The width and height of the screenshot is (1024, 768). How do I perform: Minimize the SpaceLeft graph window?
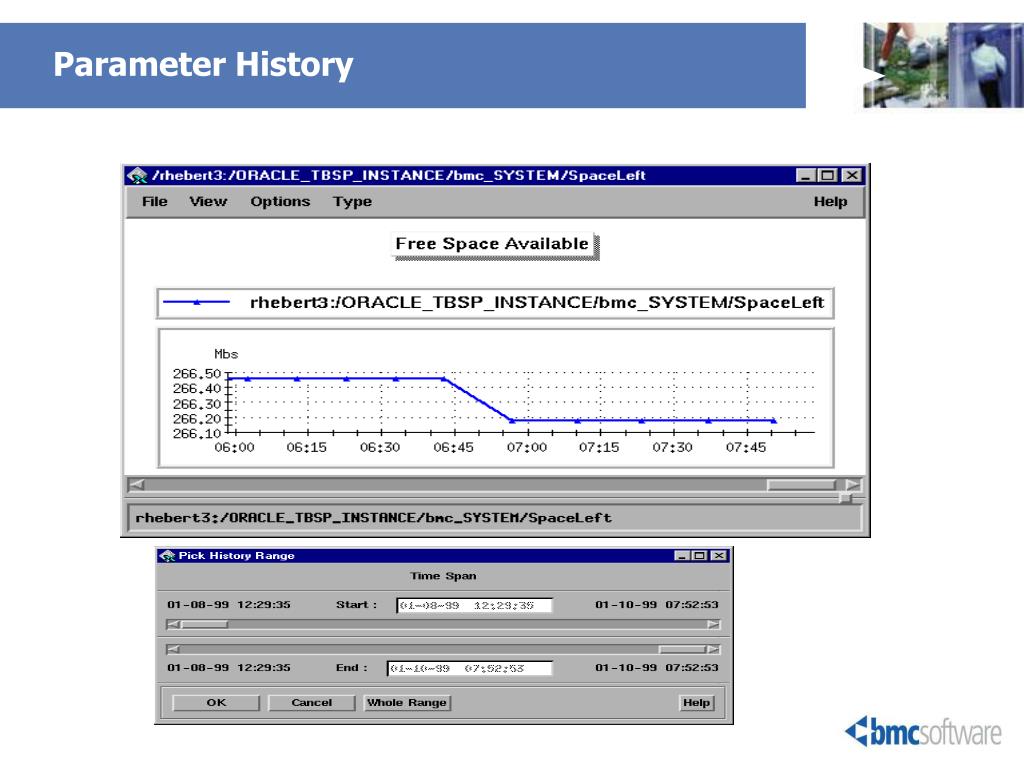click(806, 176)
